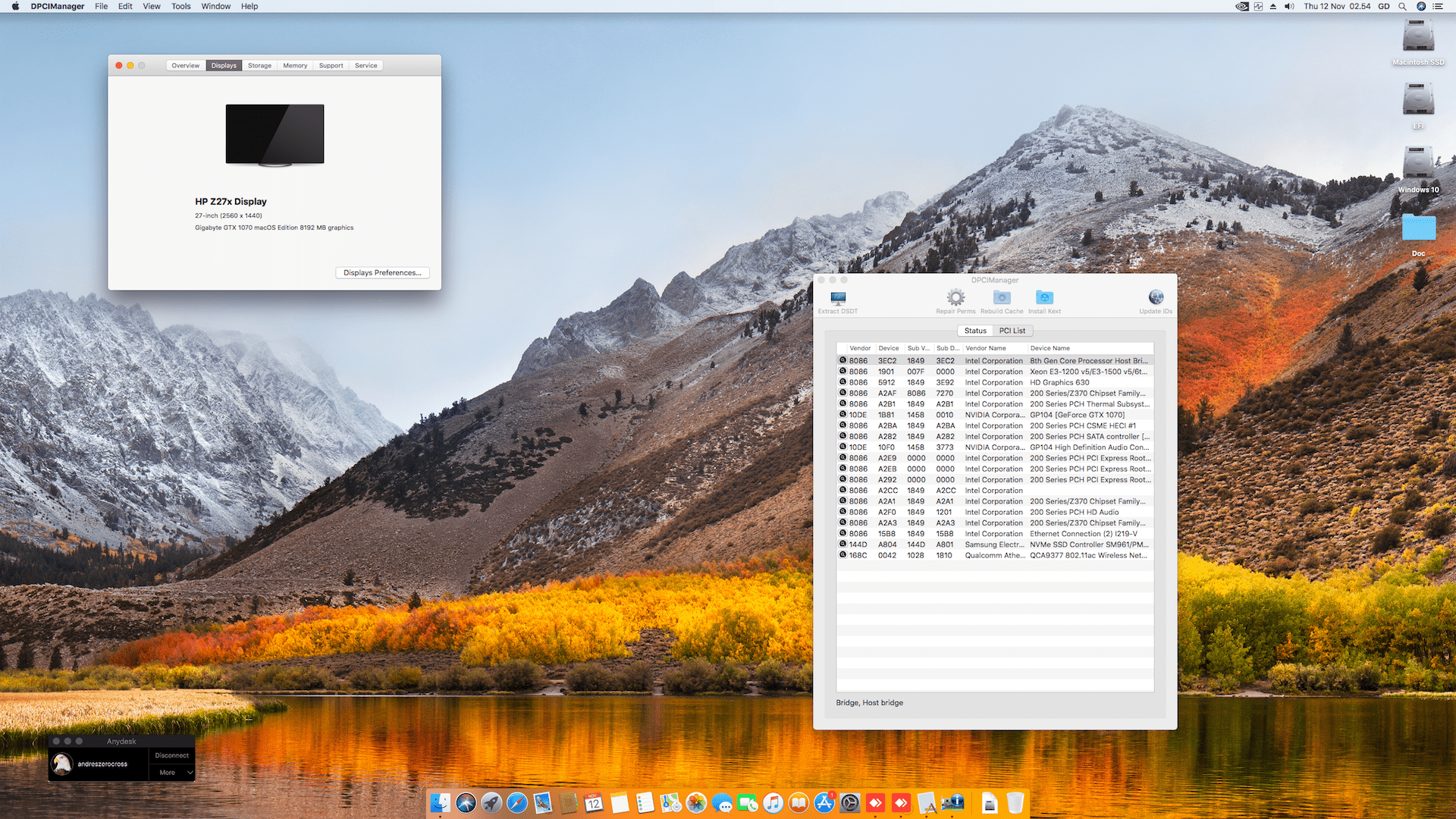Switch to the Storage tab

259,65
